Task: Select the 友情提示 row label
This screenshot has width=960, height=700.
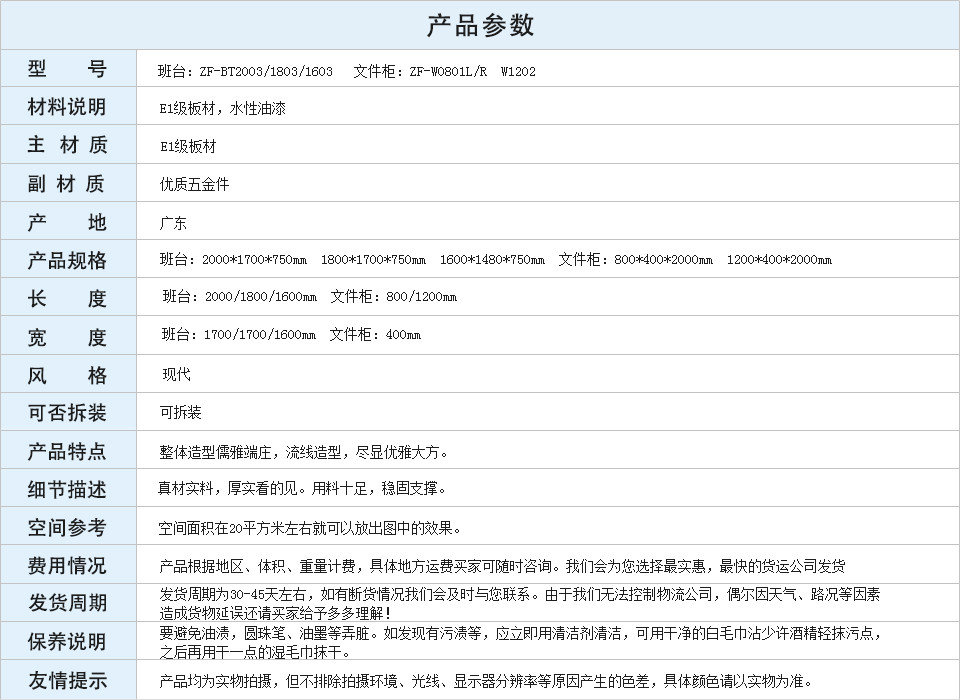Action: (67, 680)
